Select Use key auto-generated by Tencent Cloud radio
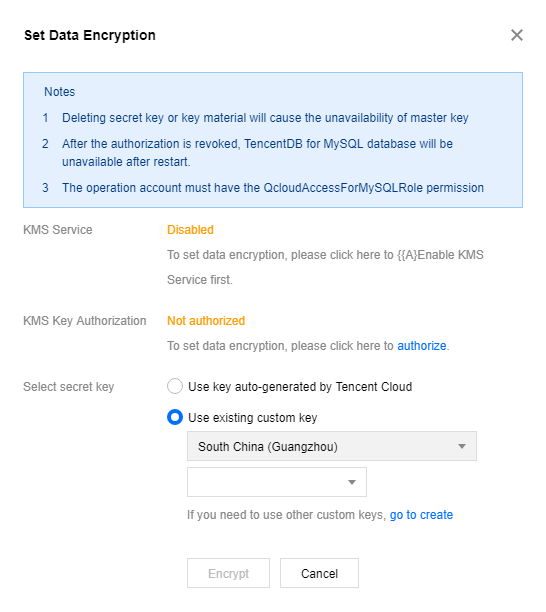The width and height of the screenshot is (546, 612). [175, 386]
